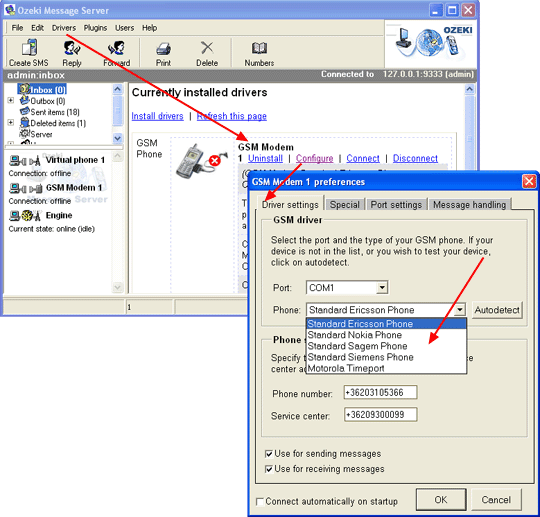The width and height of the screenshot is (540, 517).
Task: Switch to the Port settings tab
Action: pyautogui.click(x=396, y=205)
